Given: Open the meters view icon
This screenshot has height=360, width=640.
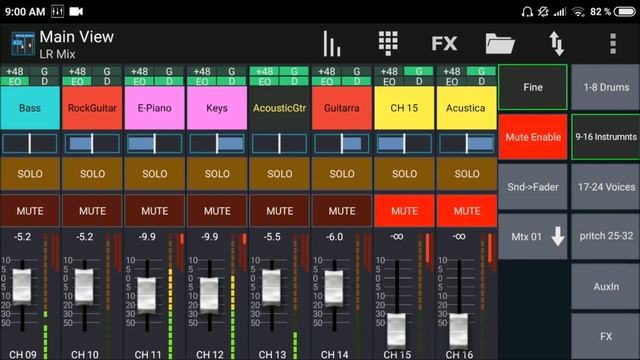Looking at the screenshot, I should [331, 43].
